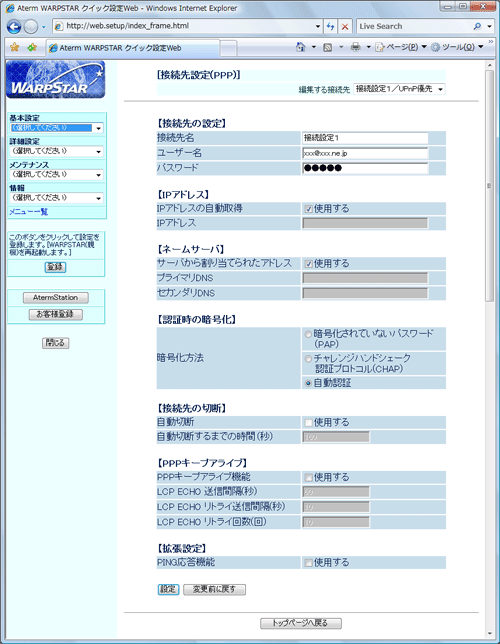Click the Stop loading red X icon

(x=345, y=27)
